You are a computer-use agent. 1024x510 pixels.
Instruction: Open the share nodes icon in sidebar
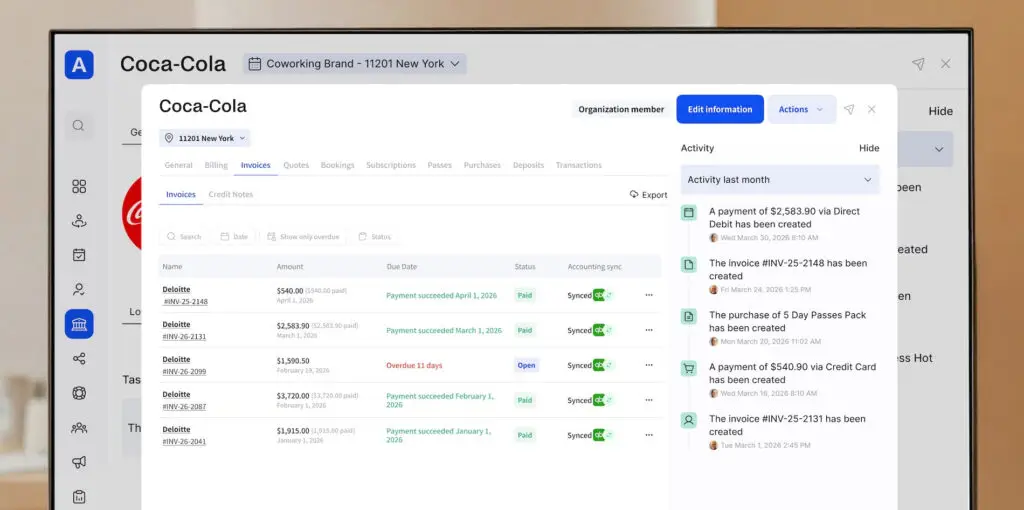point(79,359)
